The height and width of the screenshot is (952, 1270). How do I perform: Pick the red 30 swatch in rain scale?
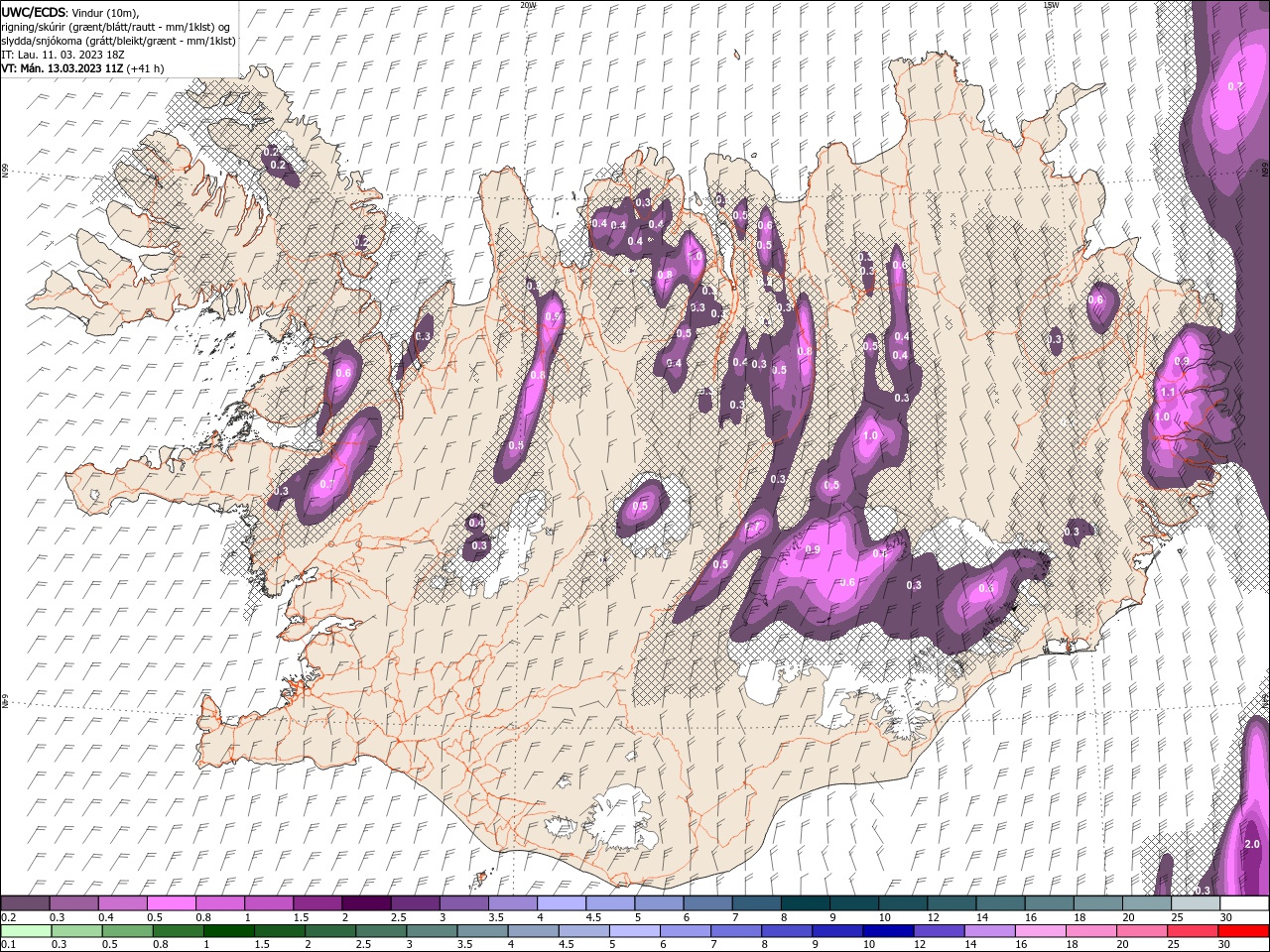[x=1244, y=930]
